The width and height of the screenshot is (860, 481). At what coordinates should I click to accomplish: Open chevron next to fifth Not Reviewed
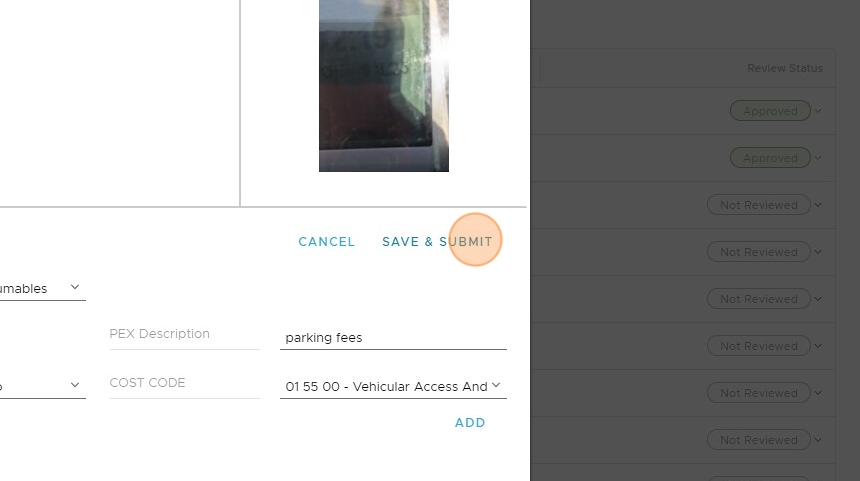pos(818,393)
